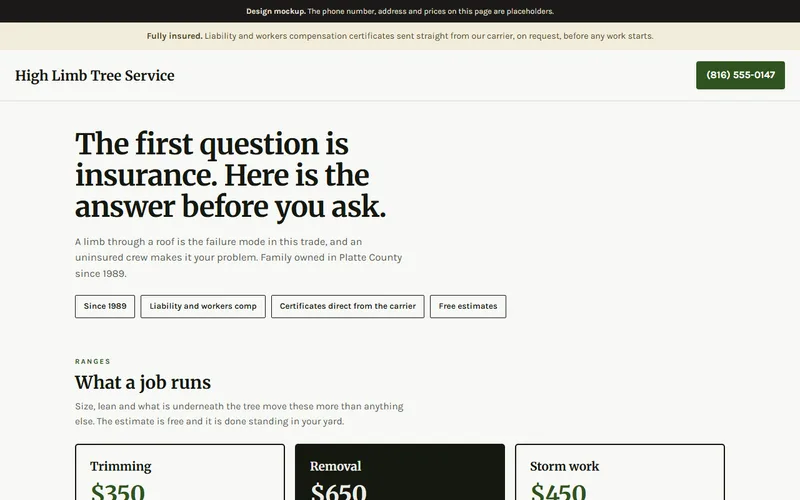800x500 pixels.
Task: Call the (816) 555-0147 phone button
Action: pyautogui.click(x=740, y=75)
